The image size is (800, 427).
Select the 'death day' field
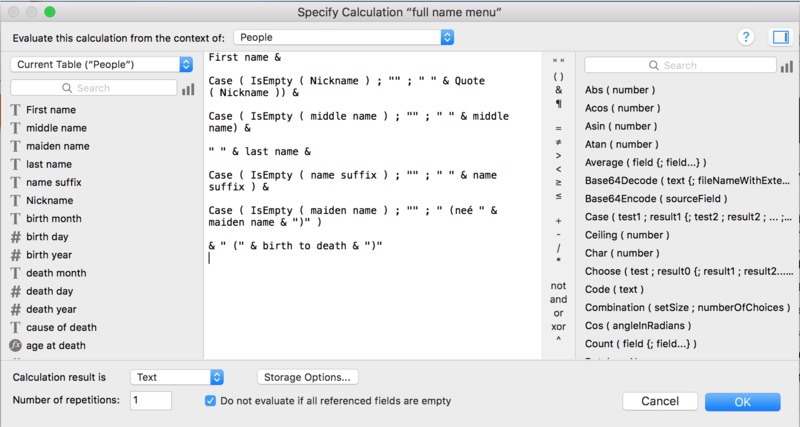point(49,291)
